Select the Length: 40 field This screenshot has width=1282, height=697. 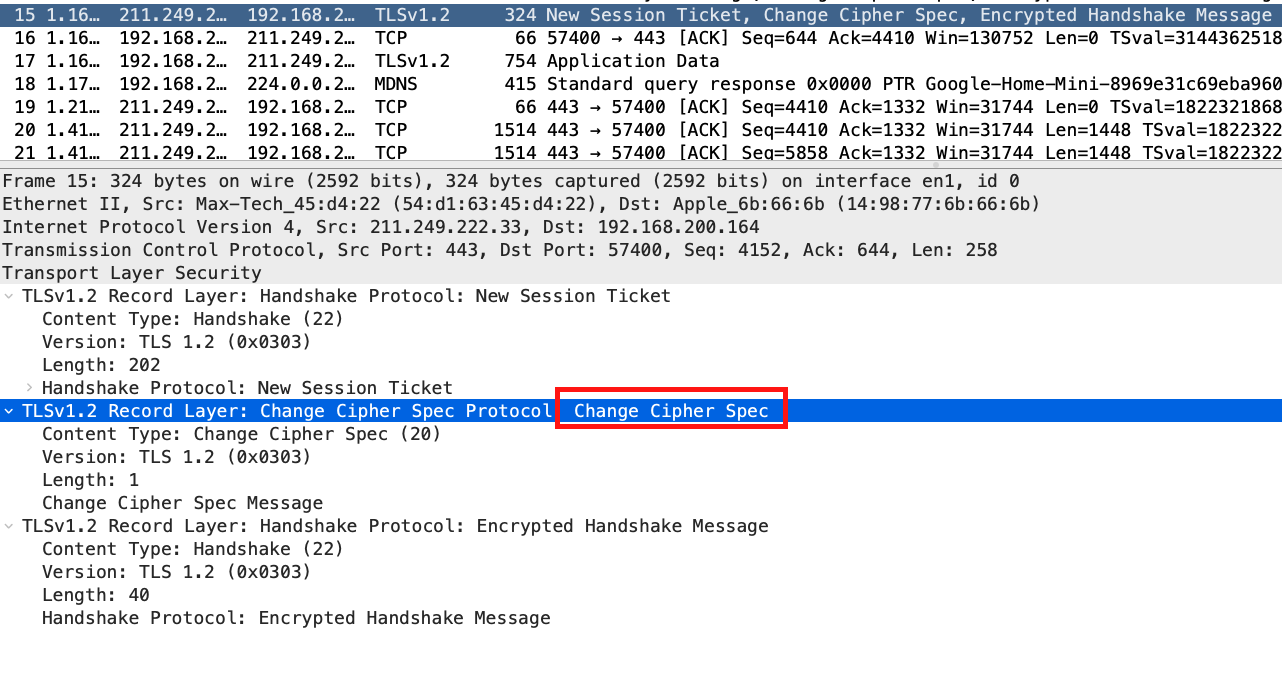[96, 595]
